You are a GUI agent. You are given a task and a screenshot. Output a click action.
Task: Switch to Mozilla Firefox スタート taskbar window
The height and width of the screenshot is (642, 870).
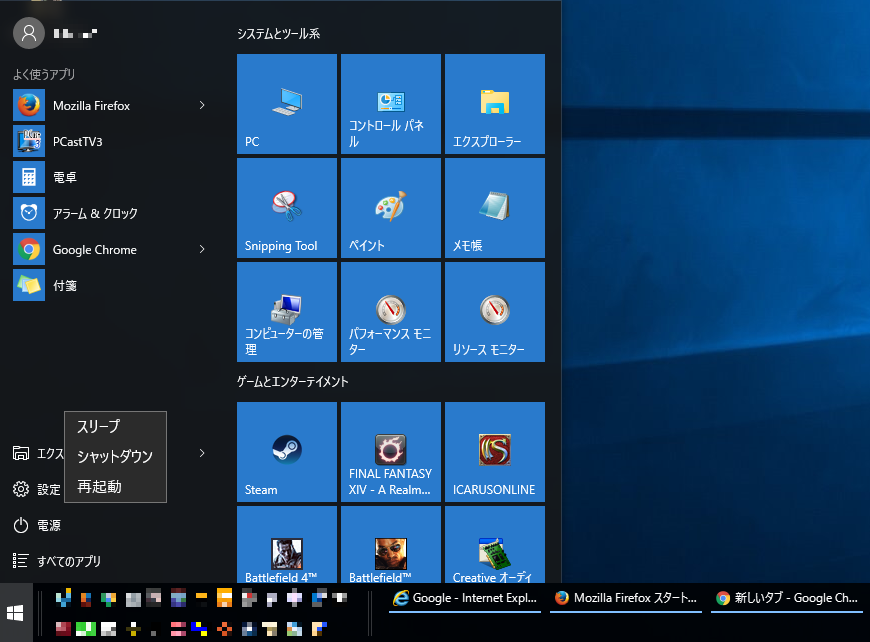pyautogui.click(x=626, y=598)
